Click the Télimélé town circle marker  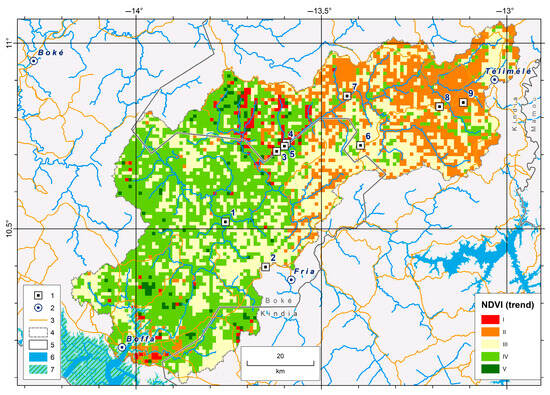point(494,80)
